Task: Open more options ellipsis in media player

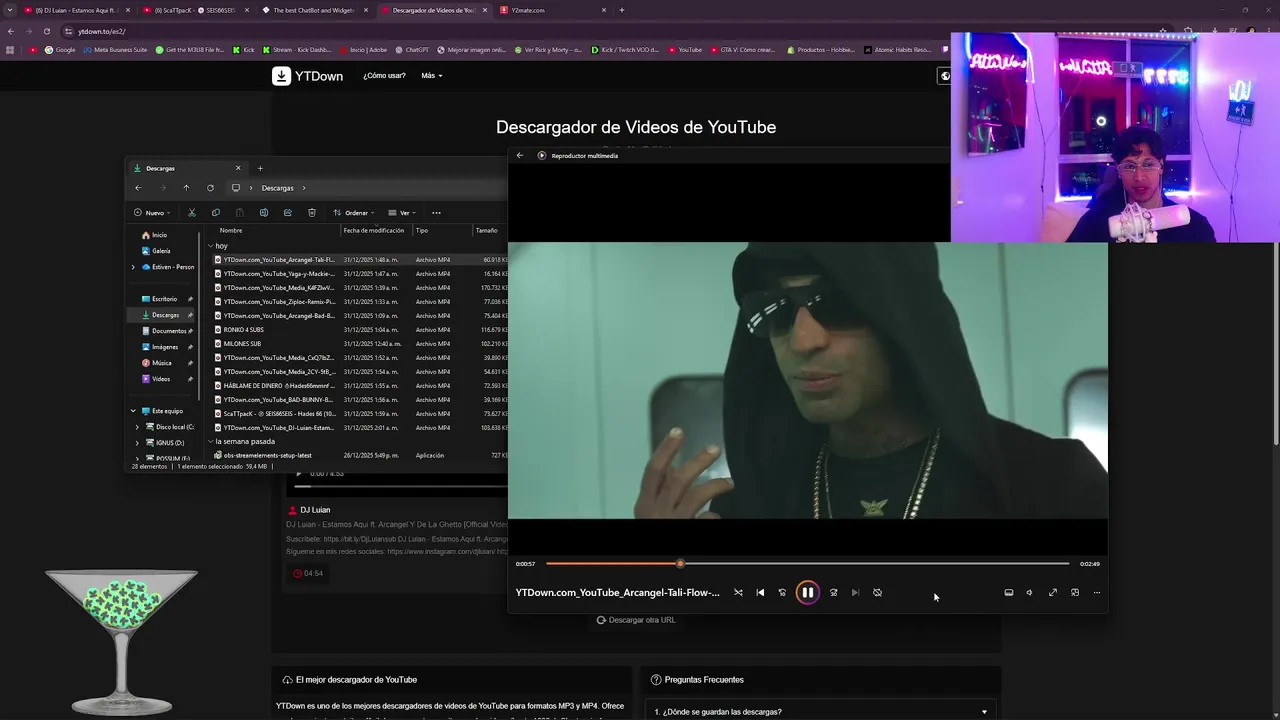Action: coord(1097,592)
